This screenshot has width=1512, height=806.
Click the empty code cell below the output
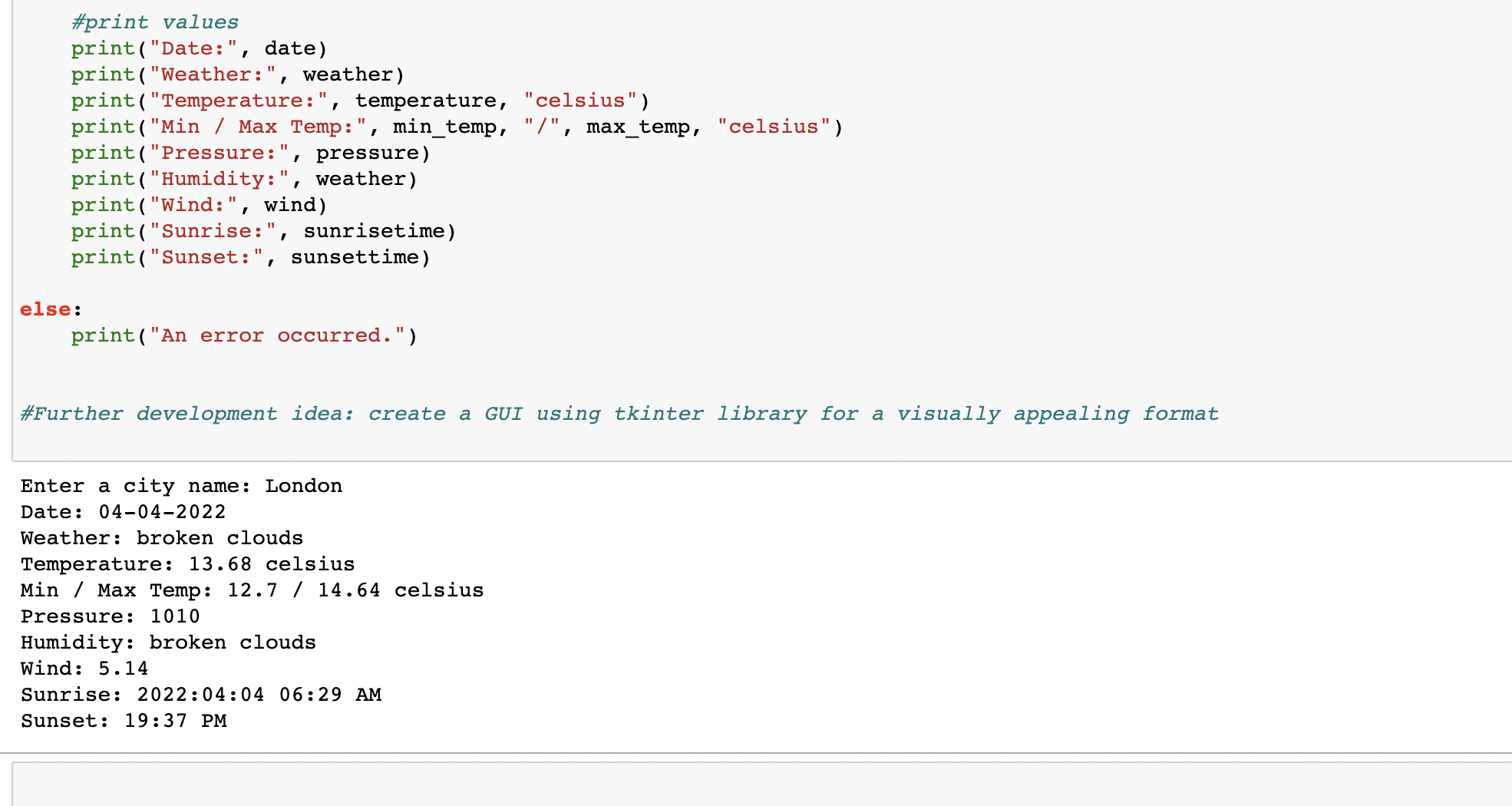760,785
